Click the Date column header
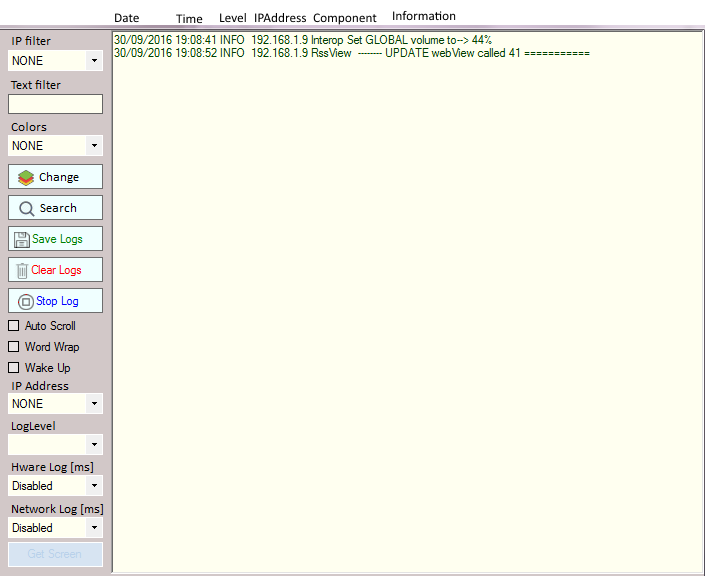This screenshot has width=705, height=576. pyautogui.click(x=127, y=18)
